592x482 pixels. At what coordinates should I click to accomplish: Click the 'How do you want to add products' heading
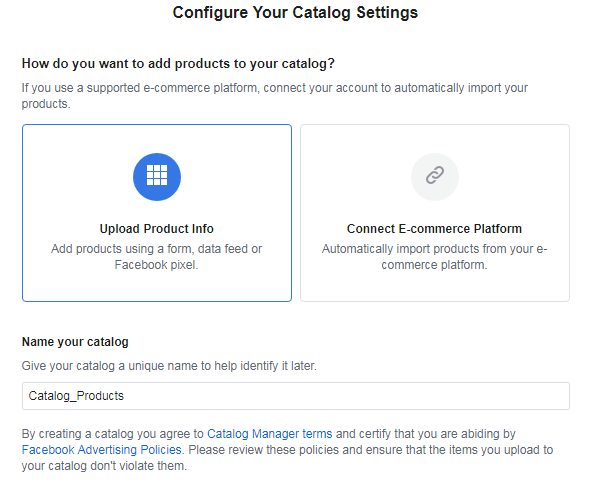pos(178,63)
